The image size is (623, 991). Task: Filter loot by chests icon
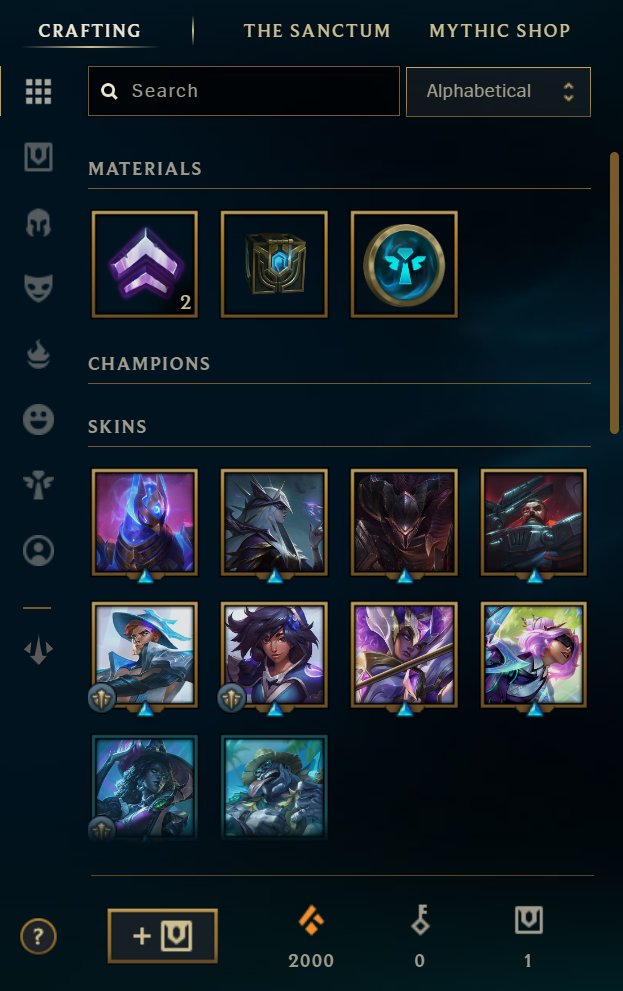39,157
